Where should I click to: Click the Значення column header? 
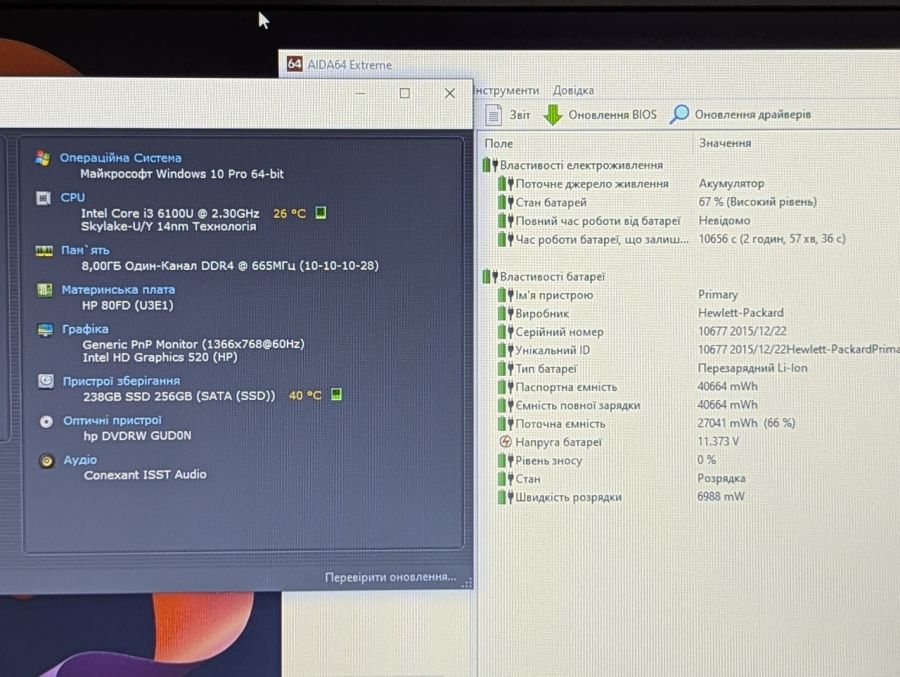click(x=724, y=143)
